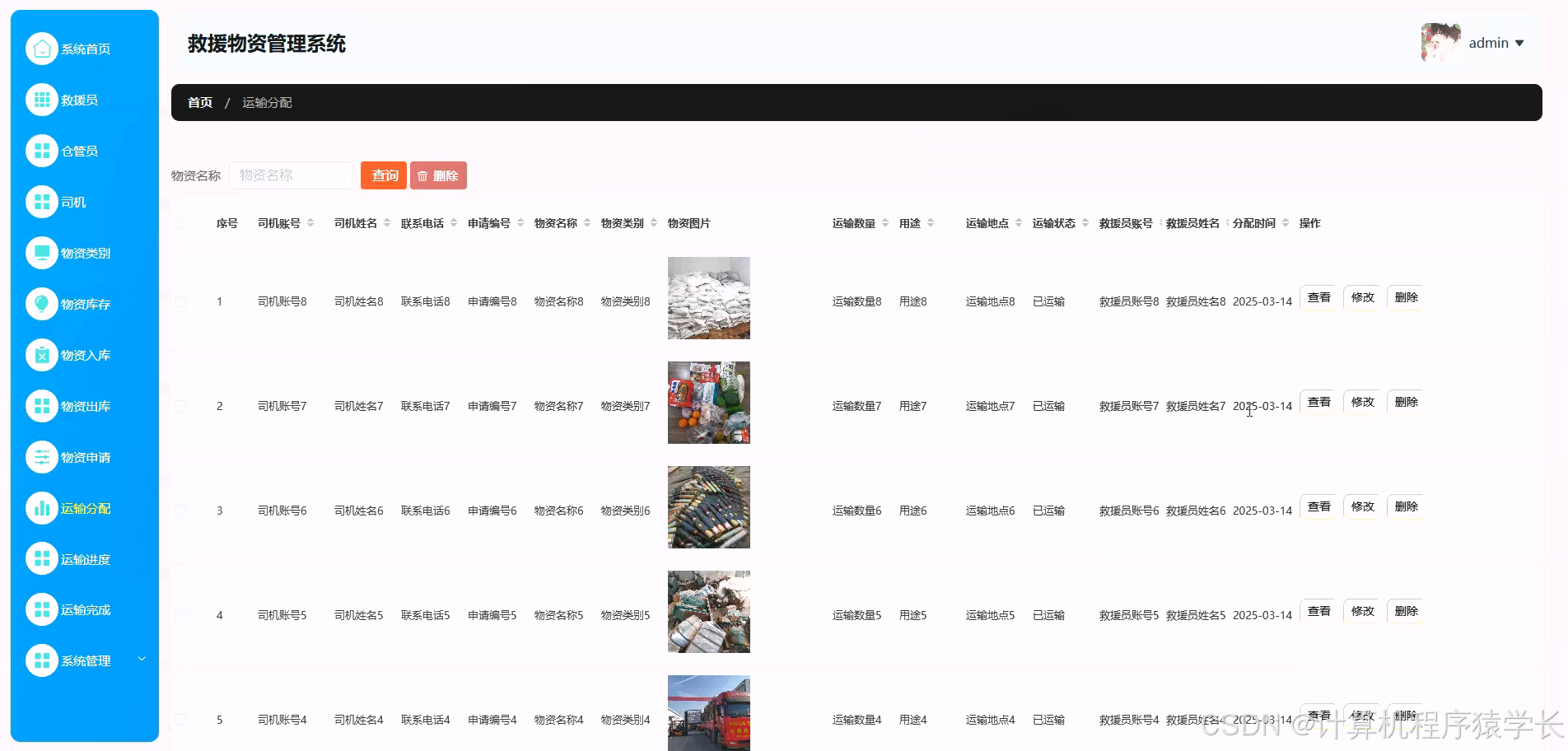1568x751 pixels.
Task: Sort by 物资类别 column arrows
Action: (654, 223)
